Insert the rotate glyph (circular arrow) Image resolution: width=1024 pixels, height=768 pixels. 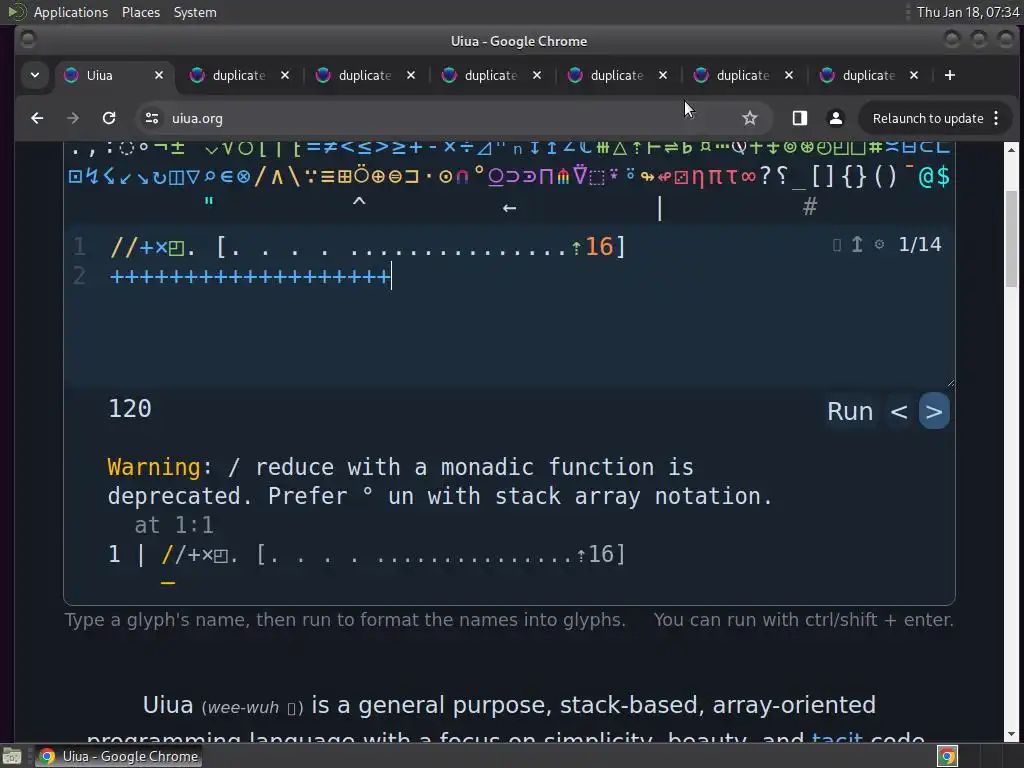click(159, 177)
